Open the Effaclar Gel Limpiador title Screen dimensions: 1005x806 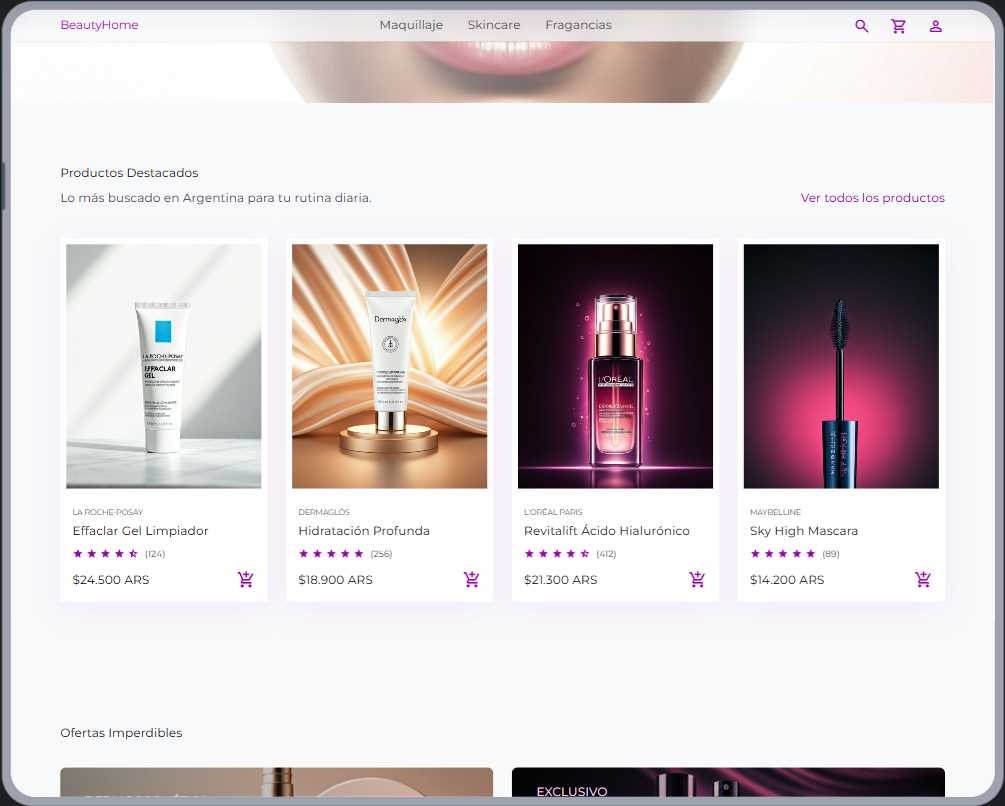[x=140, y=530]
